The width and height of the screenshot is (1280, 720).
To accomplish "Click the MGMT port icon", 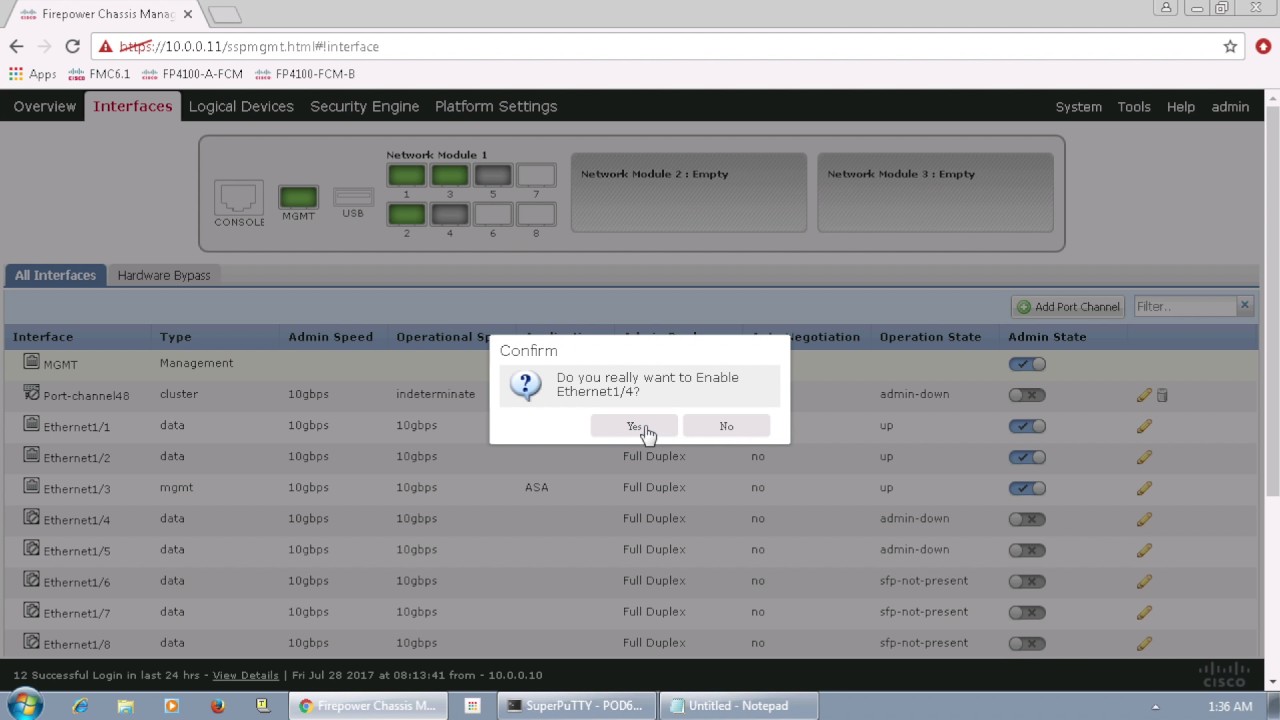I will (298, 197).
